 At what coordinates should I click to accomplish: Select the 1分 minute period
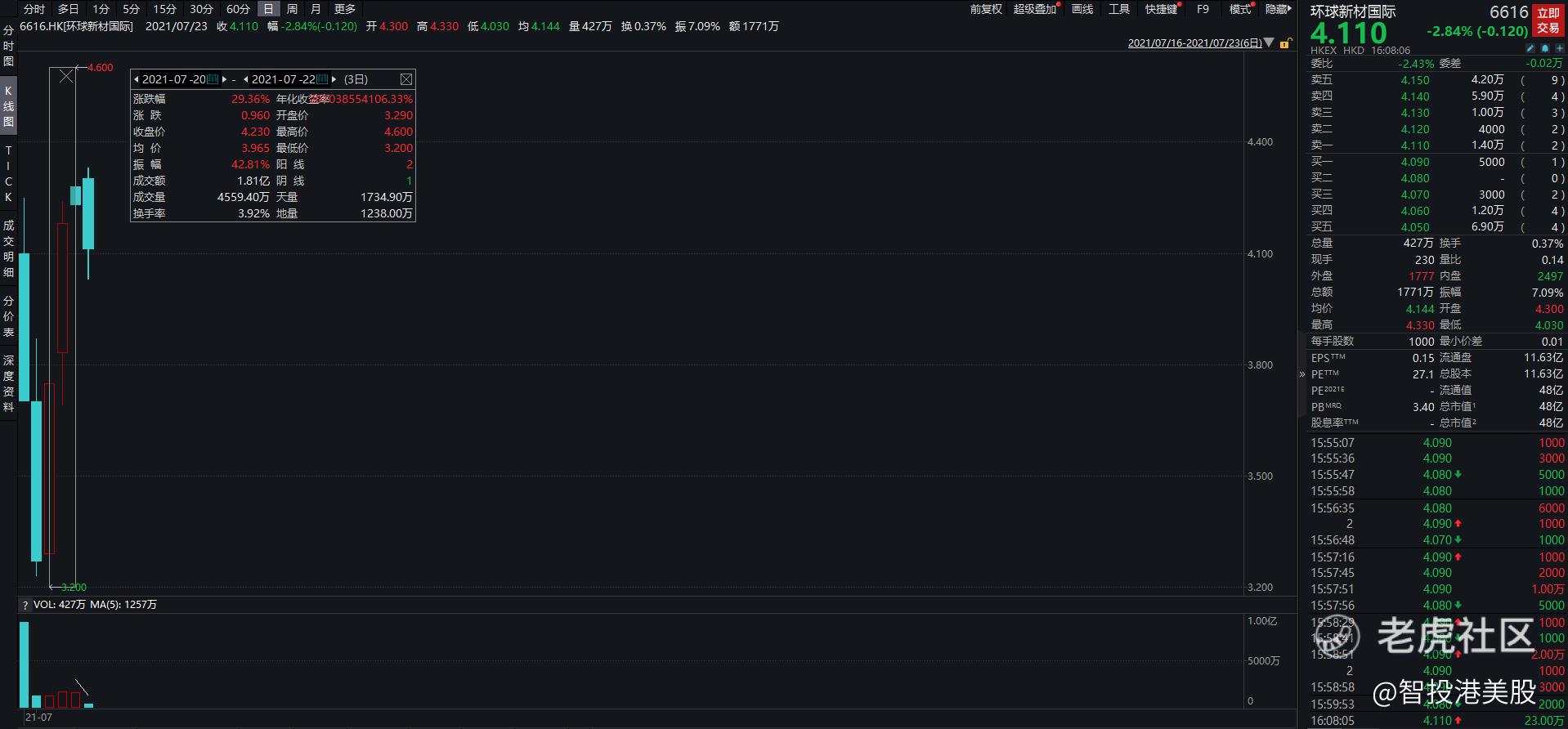101,9
